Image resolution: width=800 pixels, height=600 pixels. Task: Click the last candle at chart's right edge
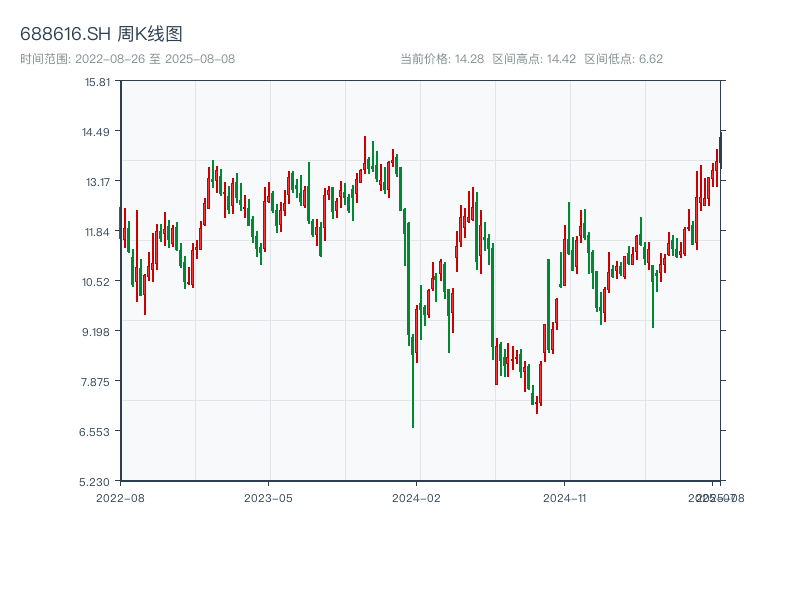click(x=720, y=150)
